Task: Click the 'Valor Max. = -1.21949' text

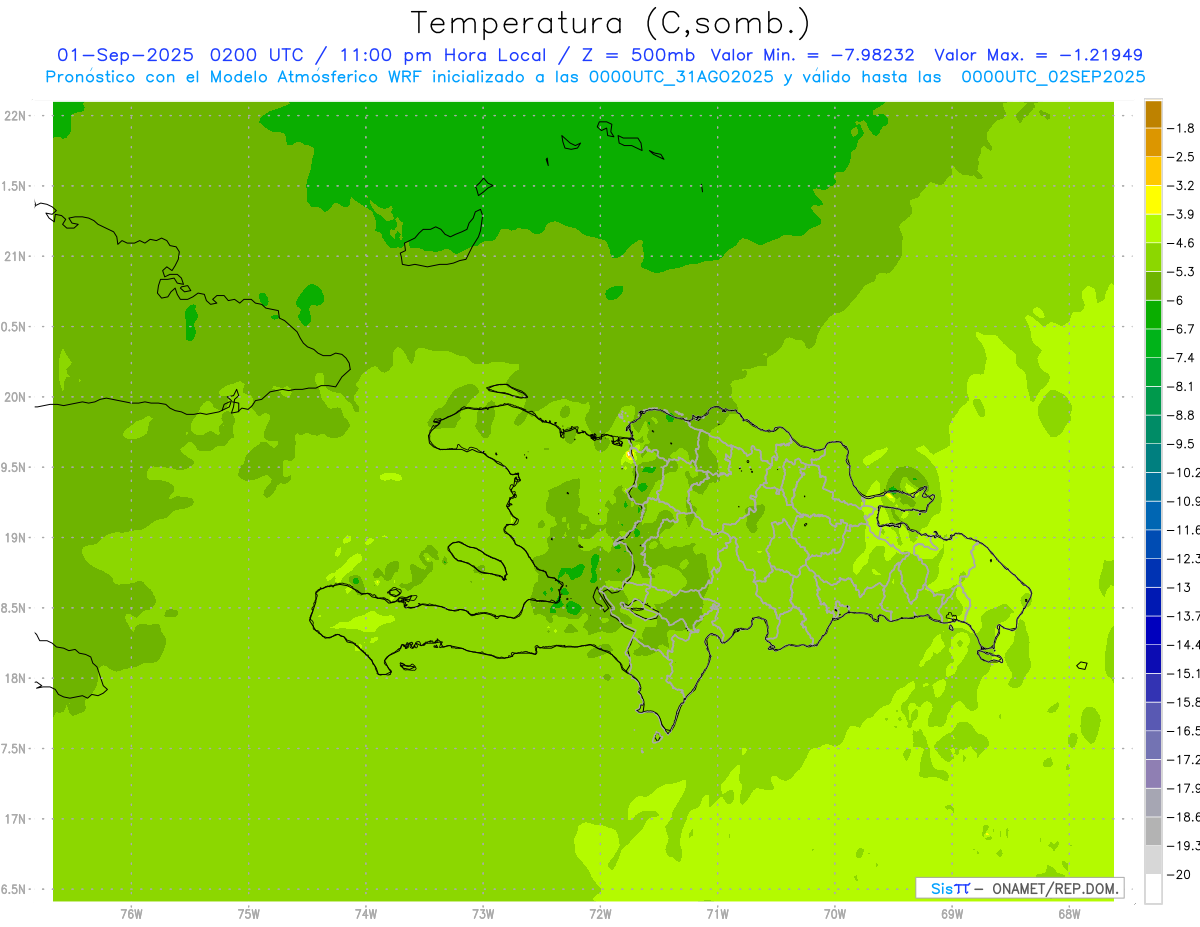Action: point(1038,55)
